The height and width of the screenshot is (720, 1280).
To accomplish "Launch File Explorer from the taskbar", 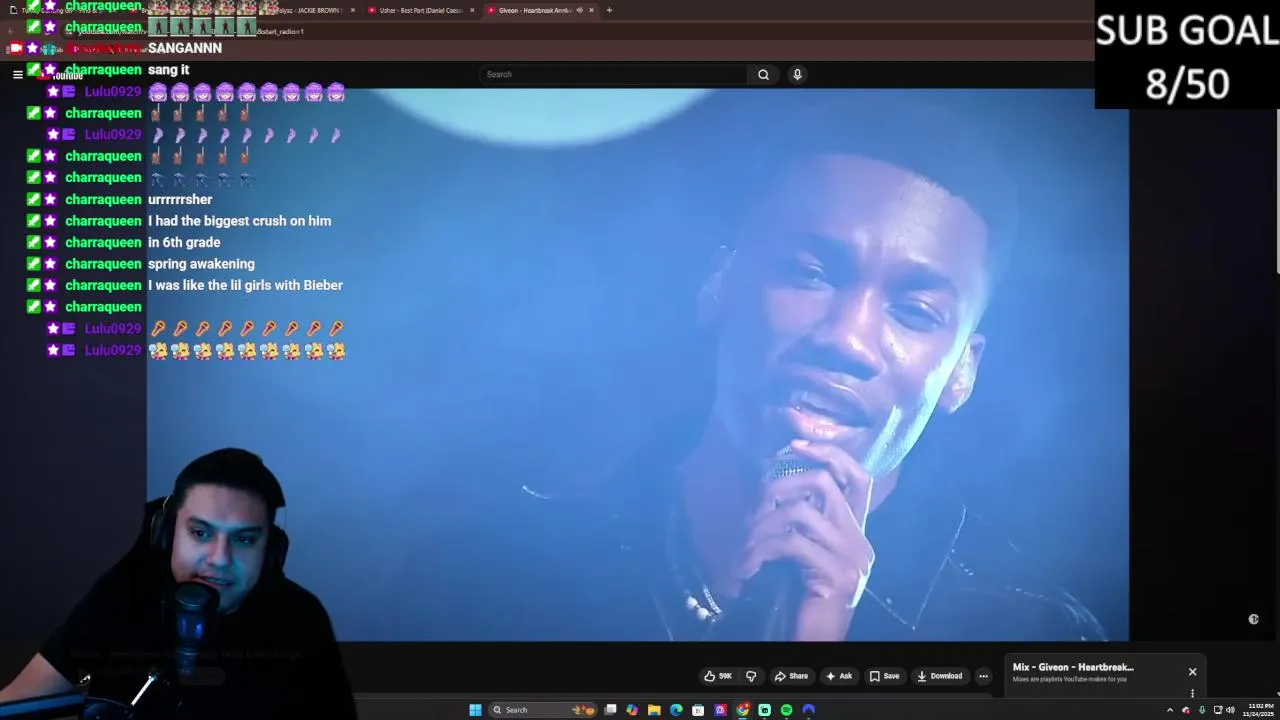I will (654, 710).
